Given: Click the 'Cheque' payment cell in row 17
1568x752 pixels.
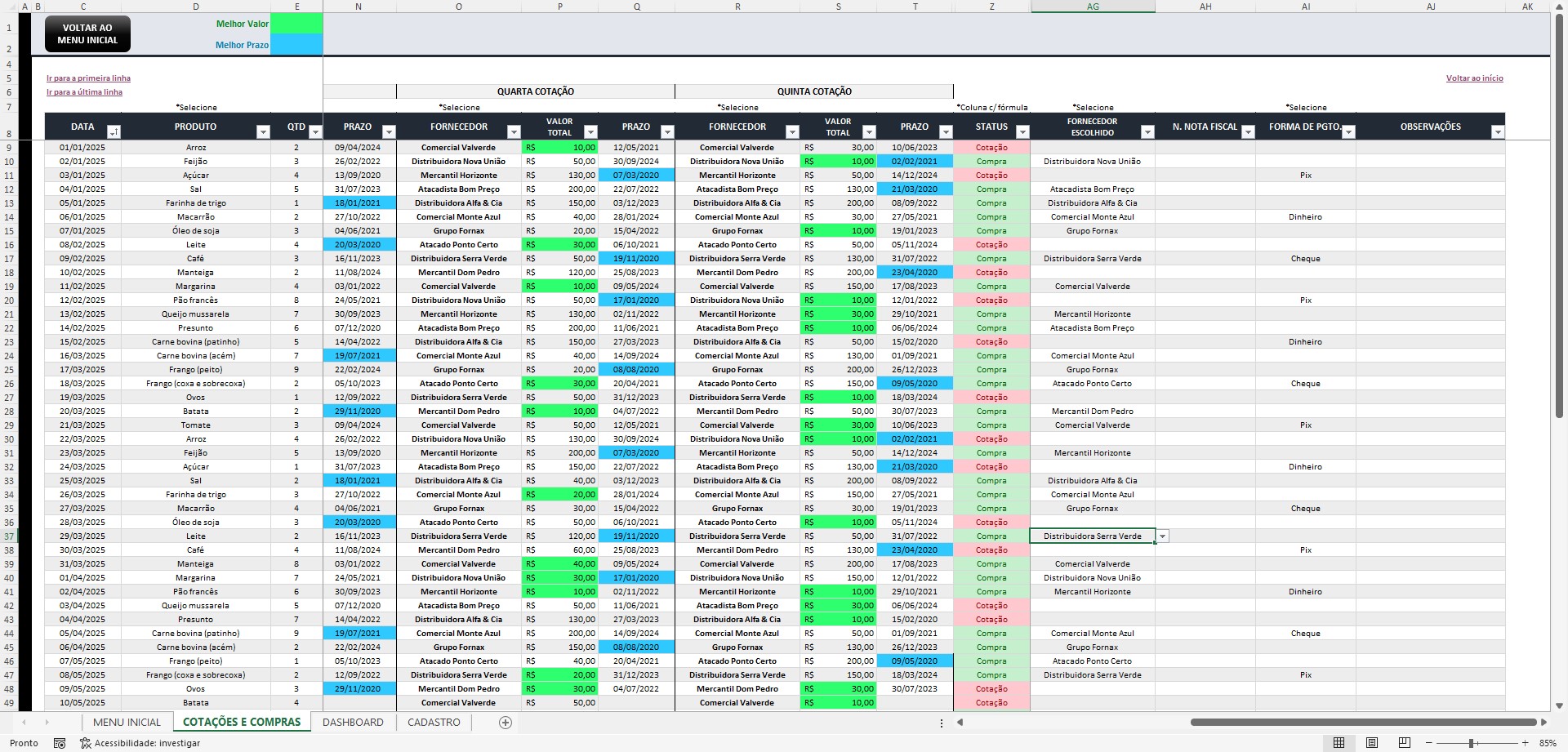Looking at the screenshot, I should [1306, 259].
